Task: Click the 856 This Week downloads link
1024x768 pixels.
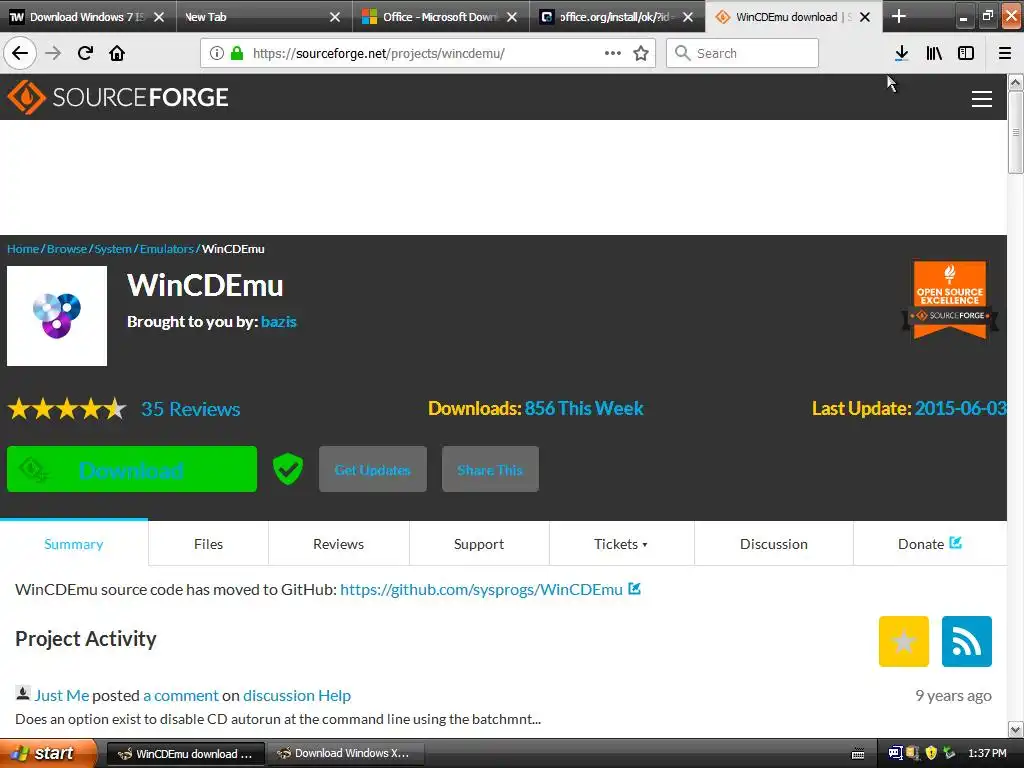Action: point(584,408)
